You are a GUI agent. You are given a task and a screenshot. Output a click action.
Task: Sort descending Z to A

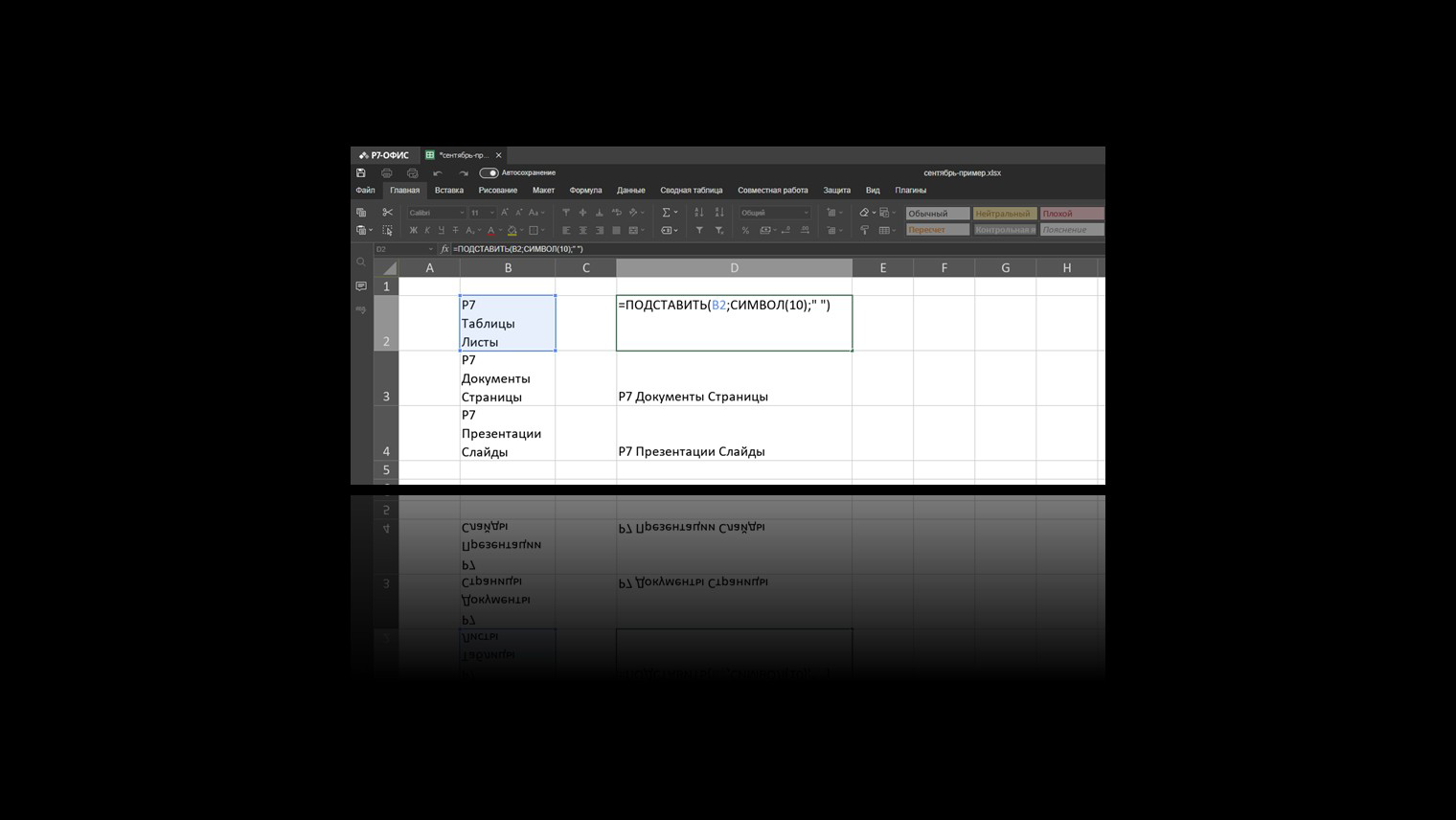(719, 213)
